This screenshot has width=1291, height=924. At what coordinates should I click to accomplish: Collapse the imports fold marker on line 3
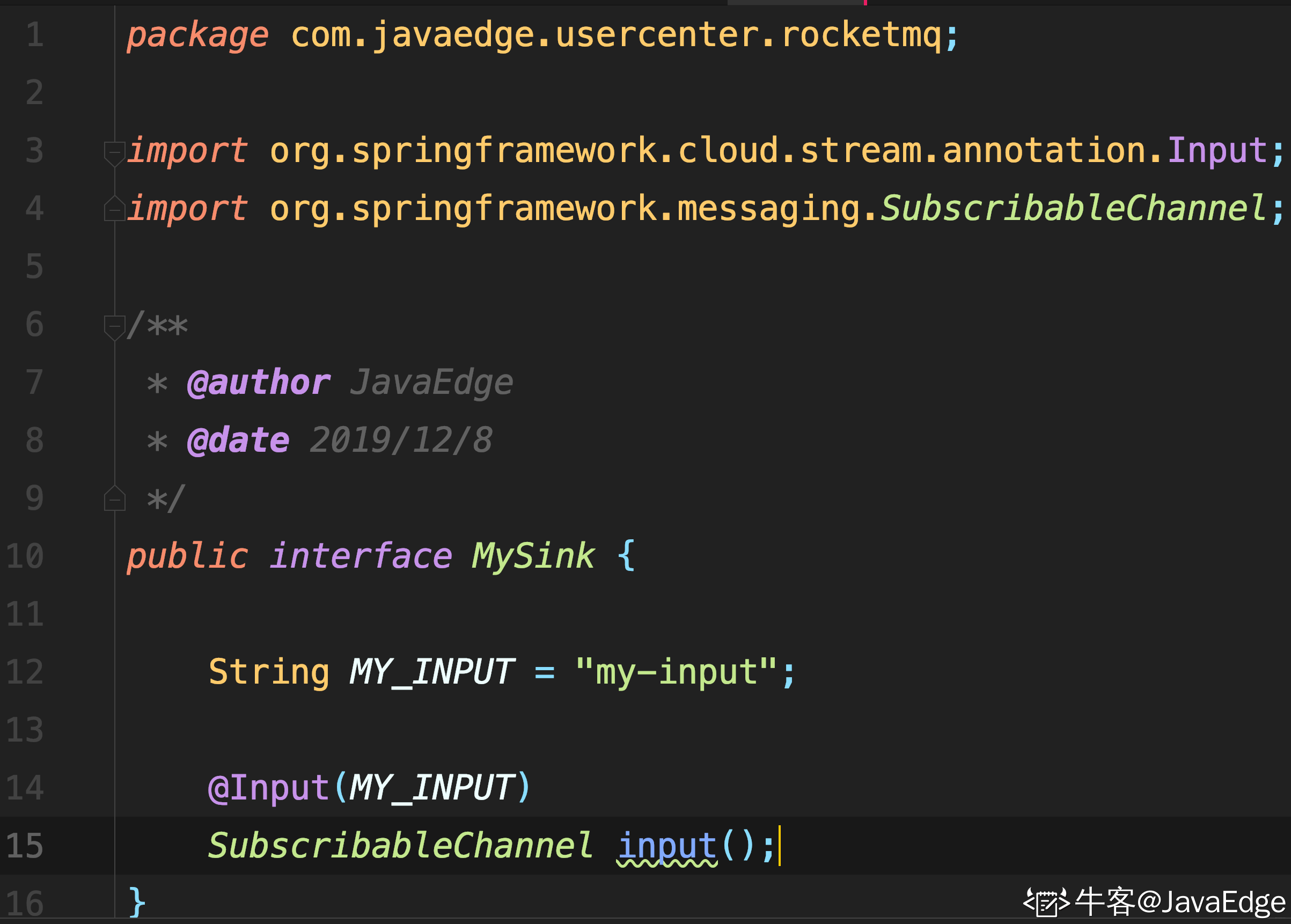pos(114,152)
